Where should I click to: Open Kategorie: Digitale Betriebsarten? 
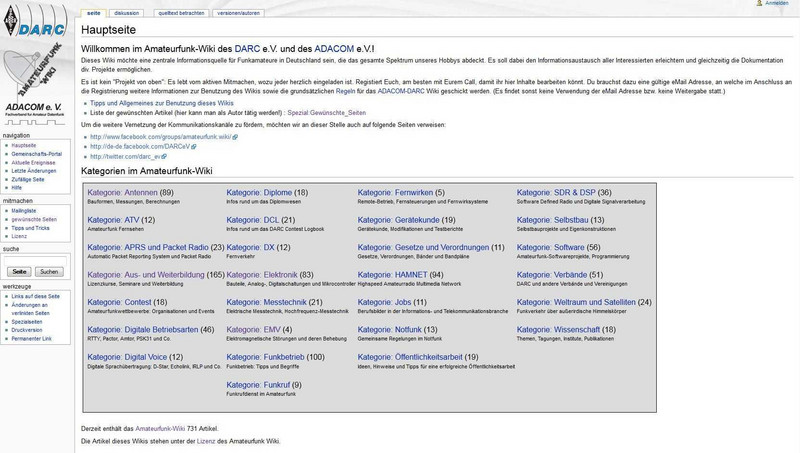pos(143,330)
